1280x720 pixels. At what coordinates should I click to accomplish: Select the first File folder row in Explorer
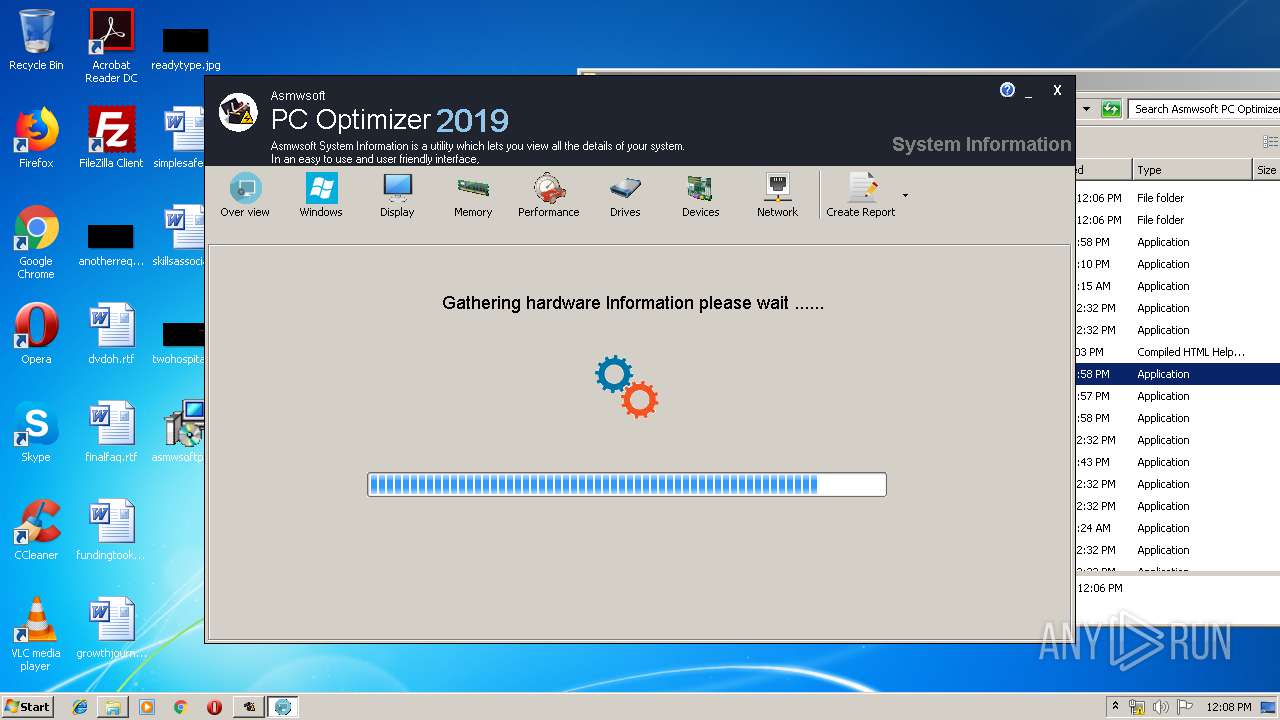1178,198
